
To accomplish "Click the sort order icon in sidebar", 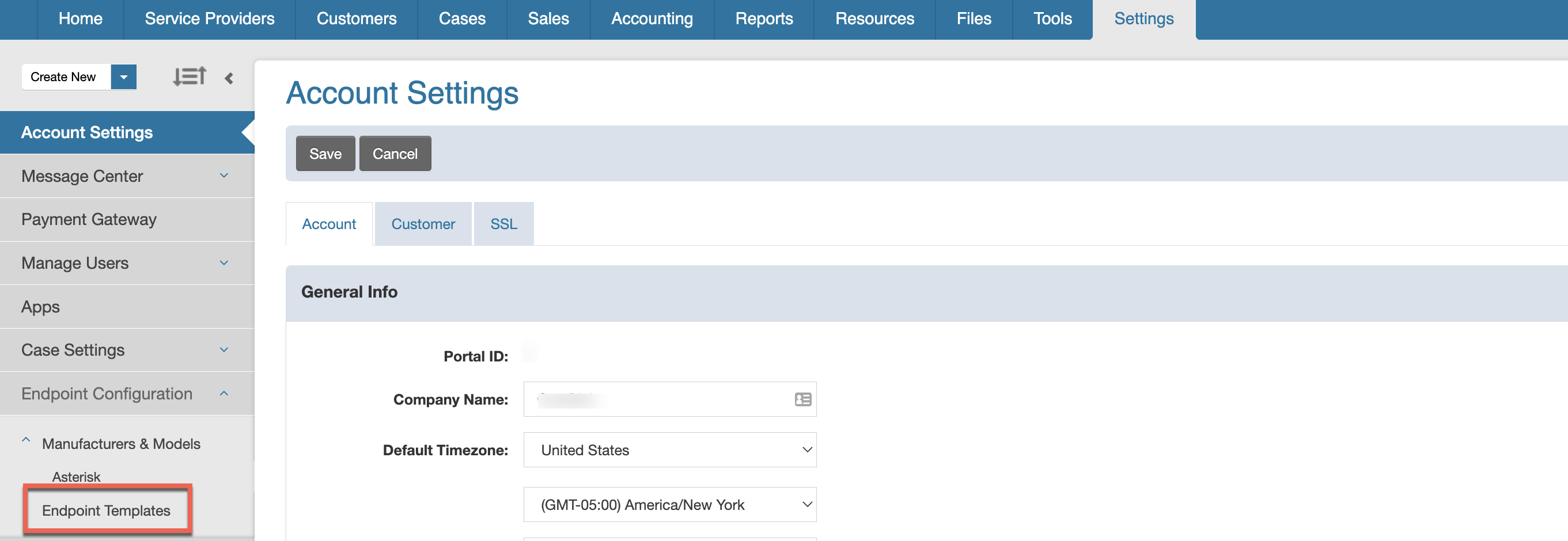I will (x=190, y=77).
